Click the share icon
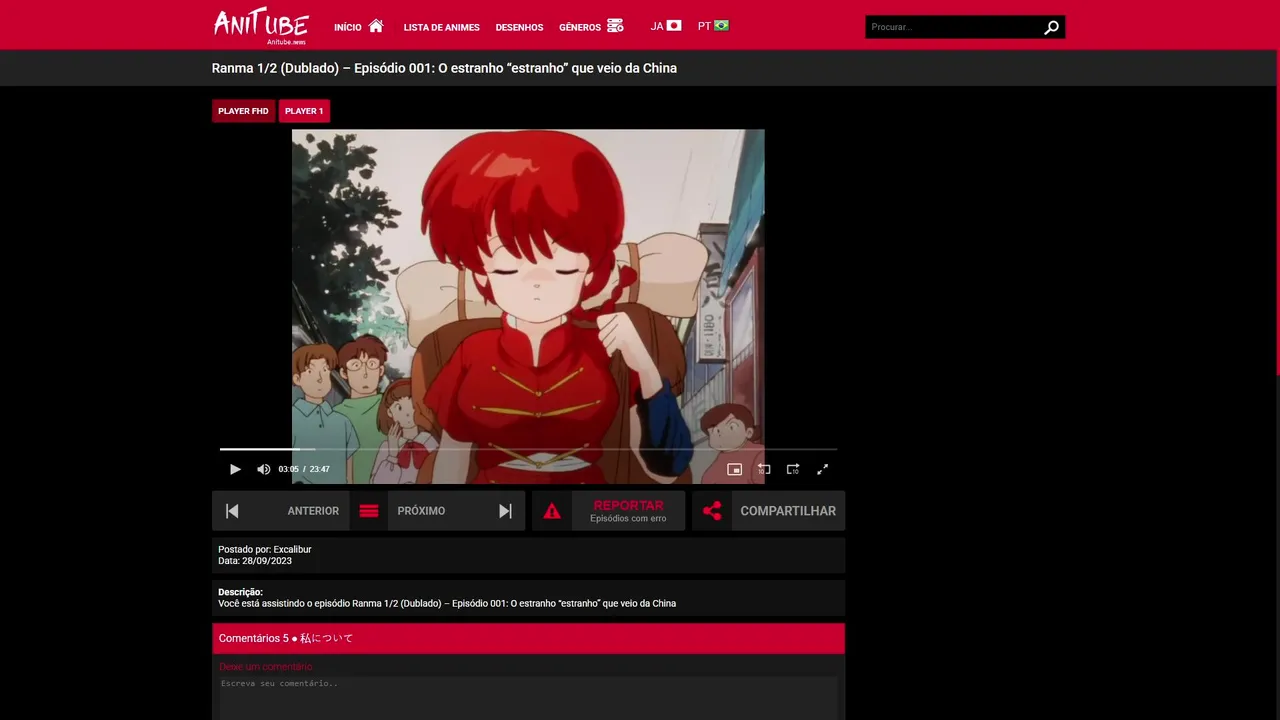Screen dimensions: 1280x720 click(x=712, y=511)
